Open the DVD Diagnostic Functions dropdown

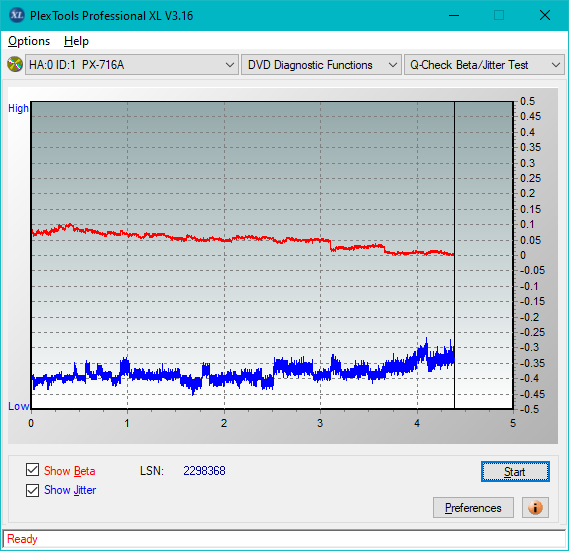tap(321, 65)
